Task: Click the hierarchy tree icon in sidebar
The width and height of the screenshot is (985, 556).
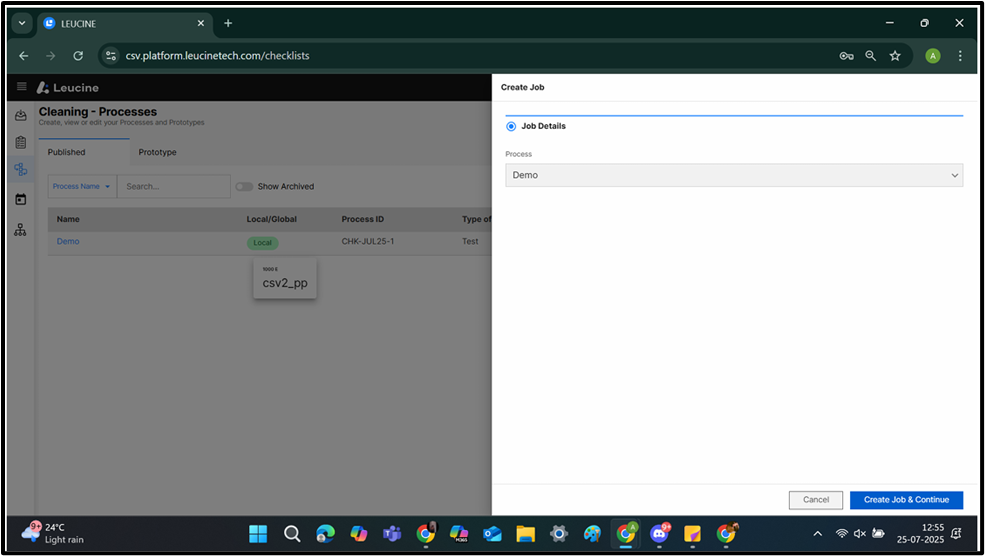Action: [x=21, y=230]
